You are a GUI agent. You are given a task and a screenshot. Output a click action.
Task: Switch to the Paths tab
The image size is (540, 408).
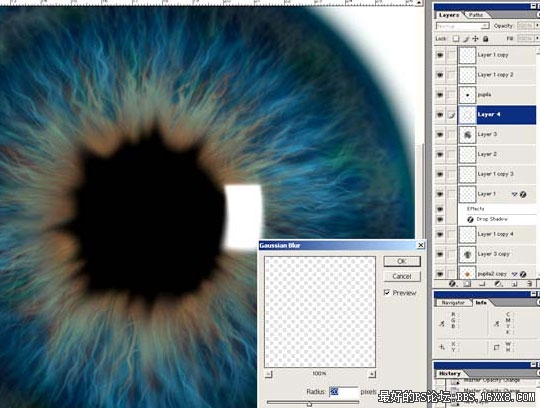coord(476,15)
